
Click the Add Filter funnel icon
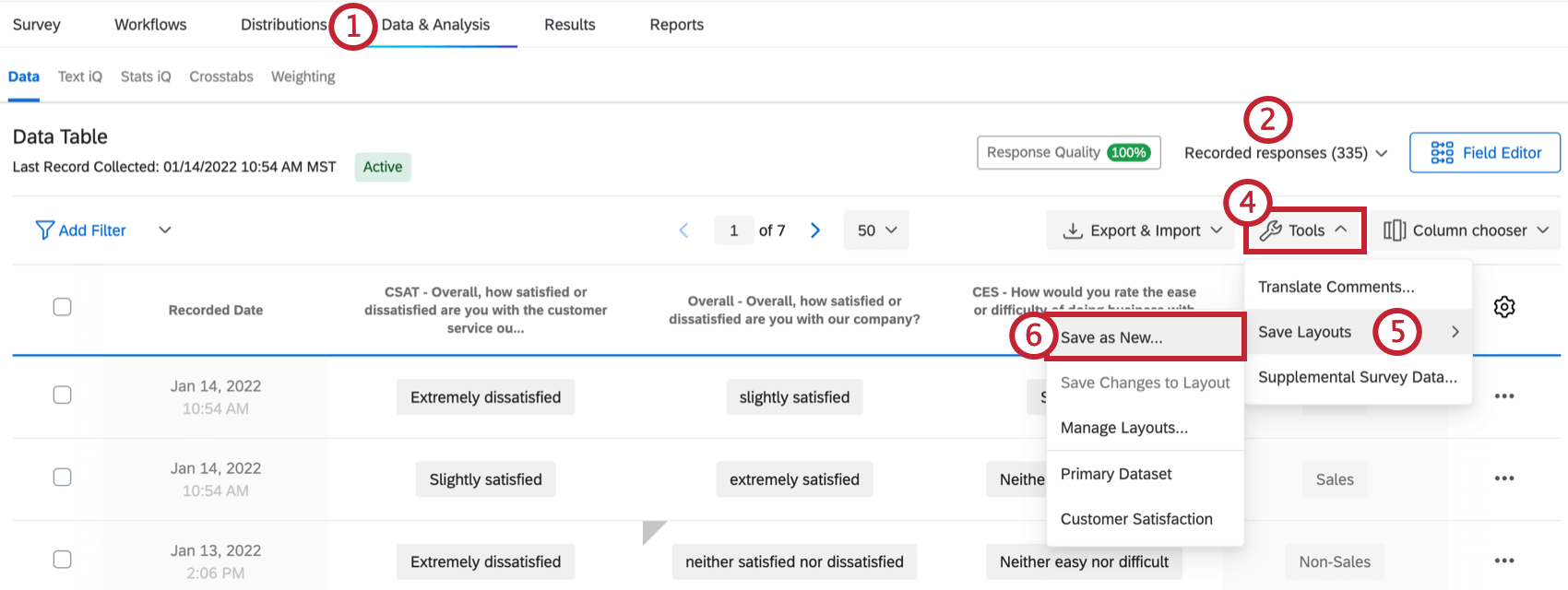click(44, 230)
